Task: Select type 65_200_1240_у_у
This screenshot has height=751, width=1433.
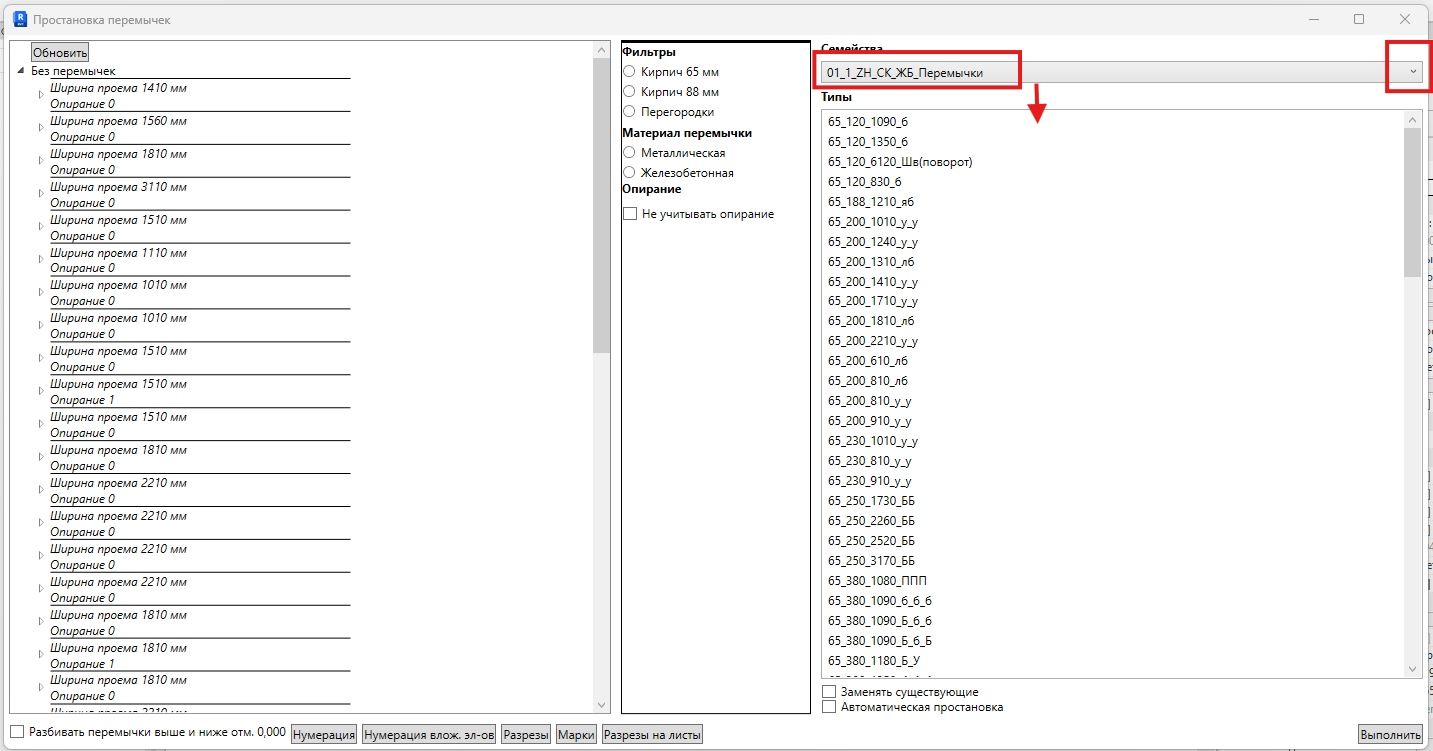Action: pos(873,242)
